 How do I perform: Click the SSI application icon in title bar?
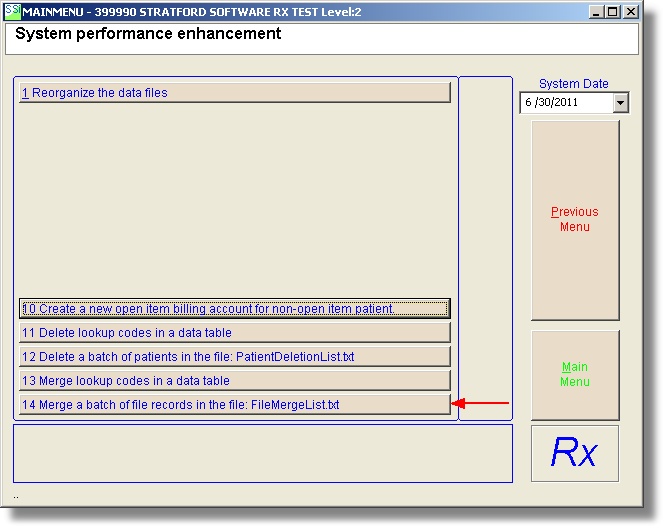tap(12, 11)
